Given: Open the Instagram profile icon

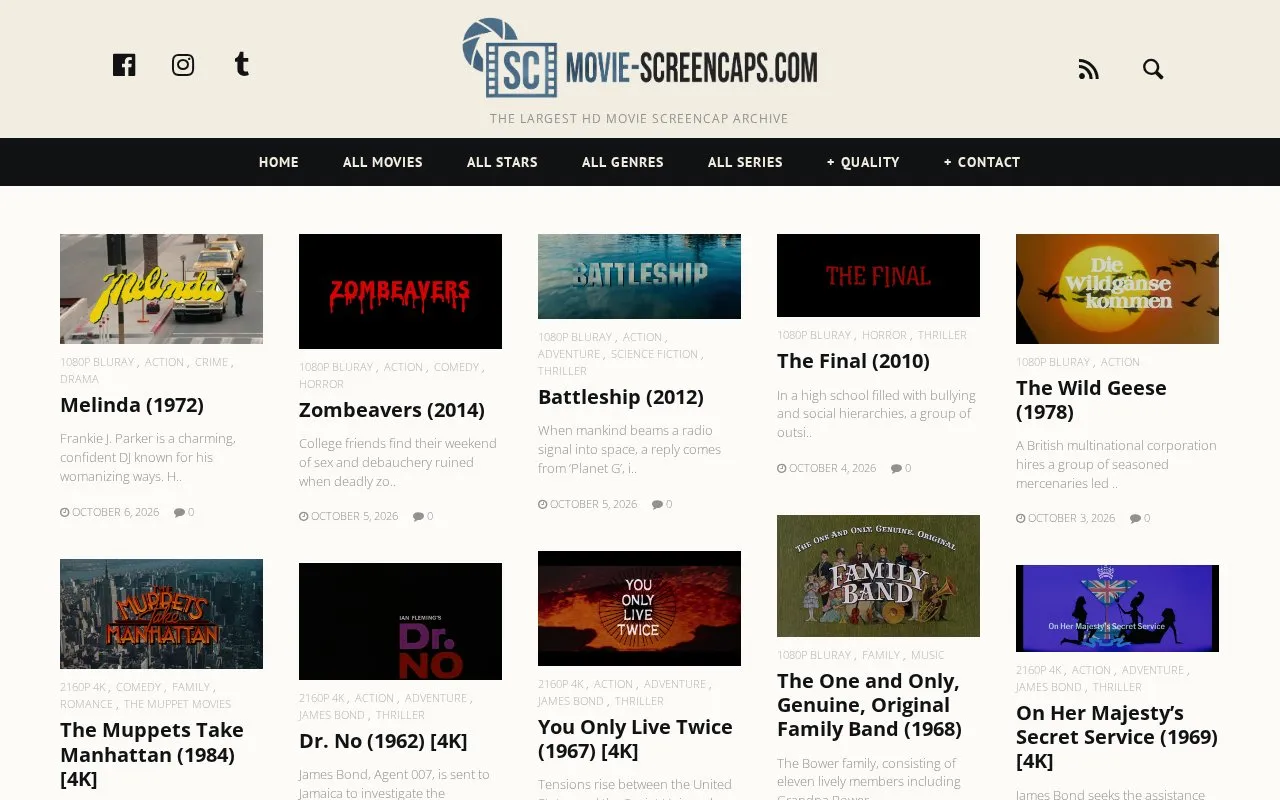Looking at the screenshot, I should 183,65.
